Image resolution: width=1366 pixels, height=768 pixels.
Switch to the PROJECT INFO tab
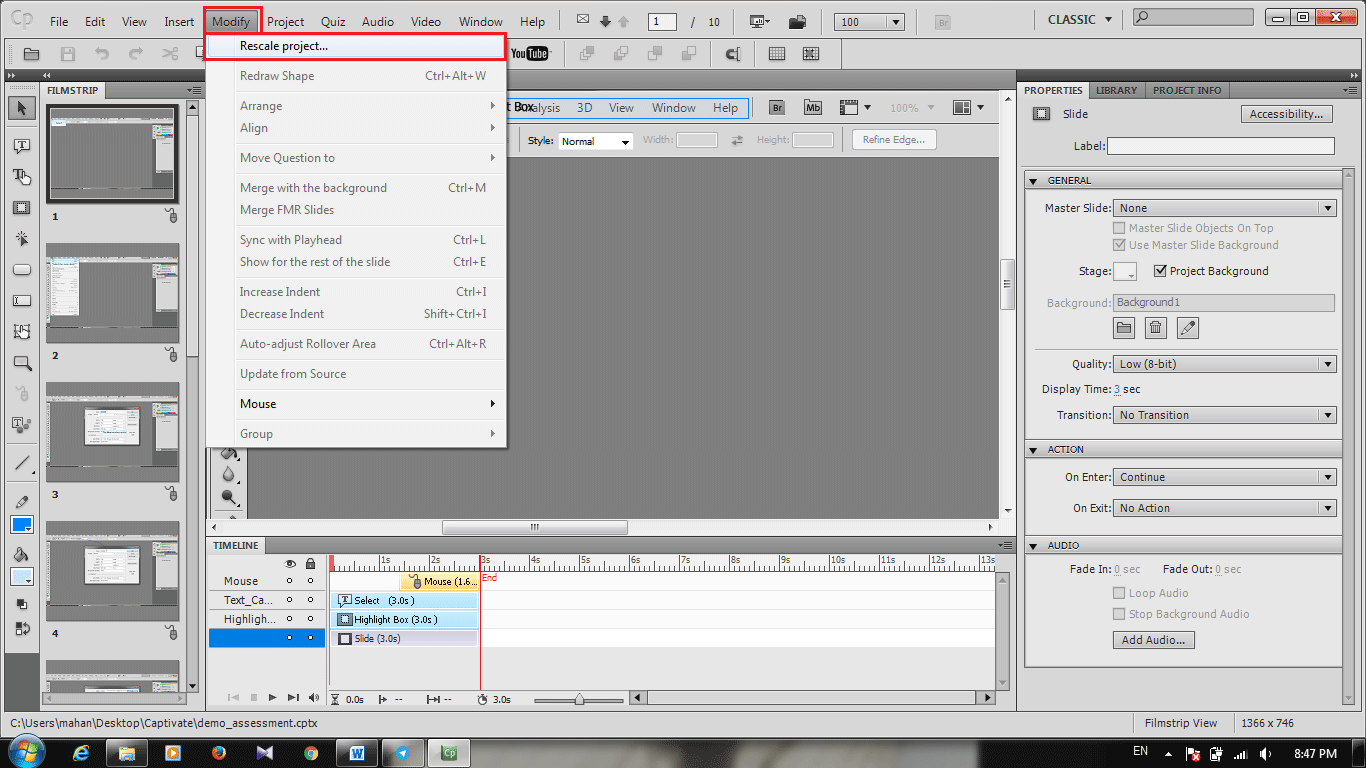pos(1187,90)
